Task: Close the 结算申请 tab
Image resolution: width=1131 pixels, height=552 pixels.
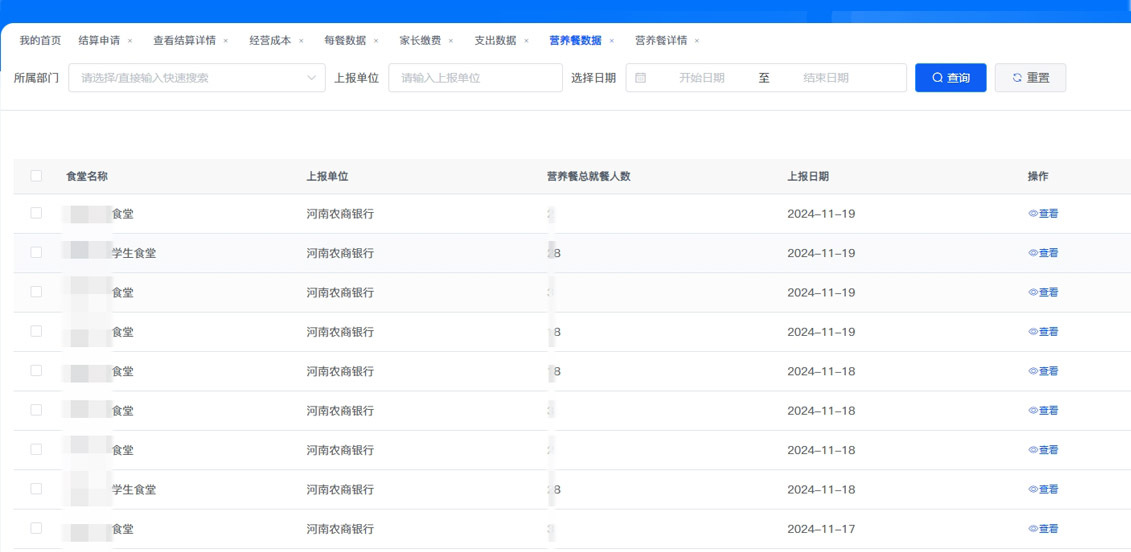Action: [x=130, y=41]
